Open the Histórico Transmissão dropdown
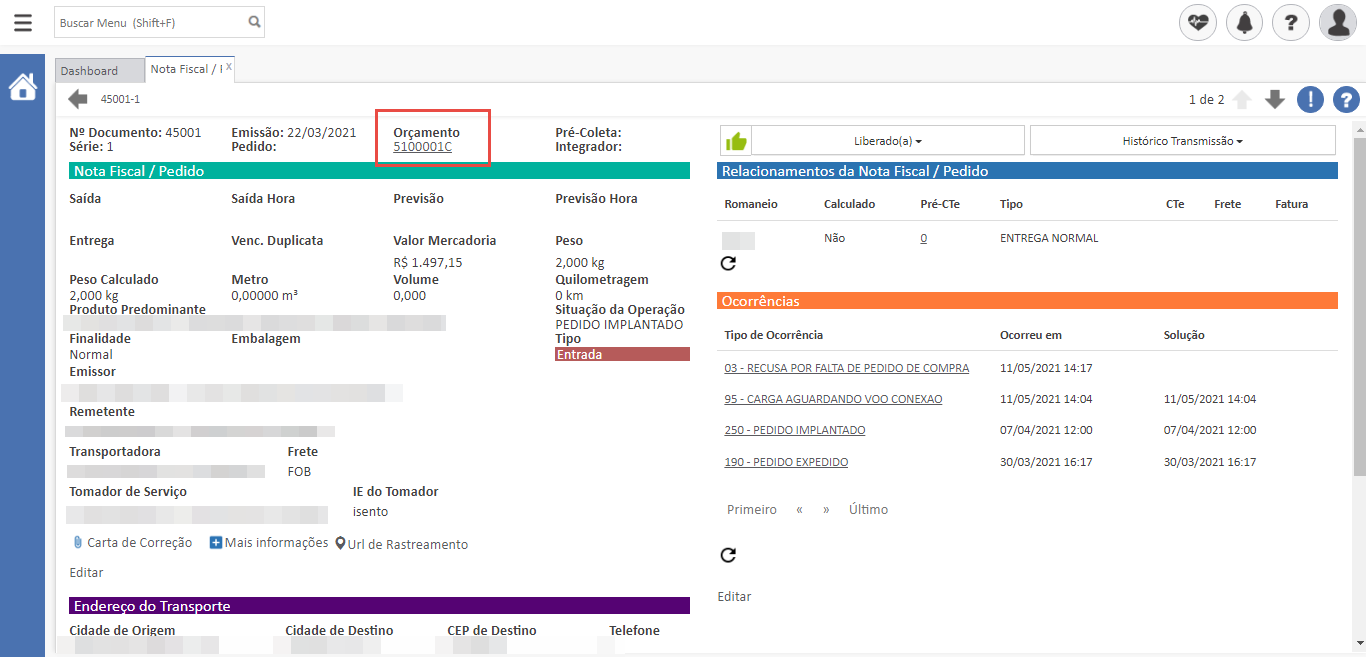This screenshot has width=1366, height=657. 1182,141
